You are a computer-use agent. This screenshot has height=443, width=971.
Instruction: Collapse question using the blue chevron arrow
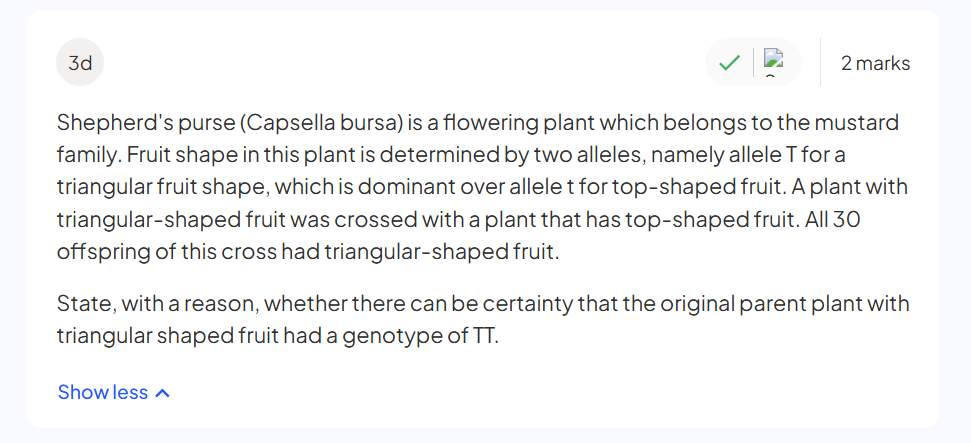[x=162, y=393]
